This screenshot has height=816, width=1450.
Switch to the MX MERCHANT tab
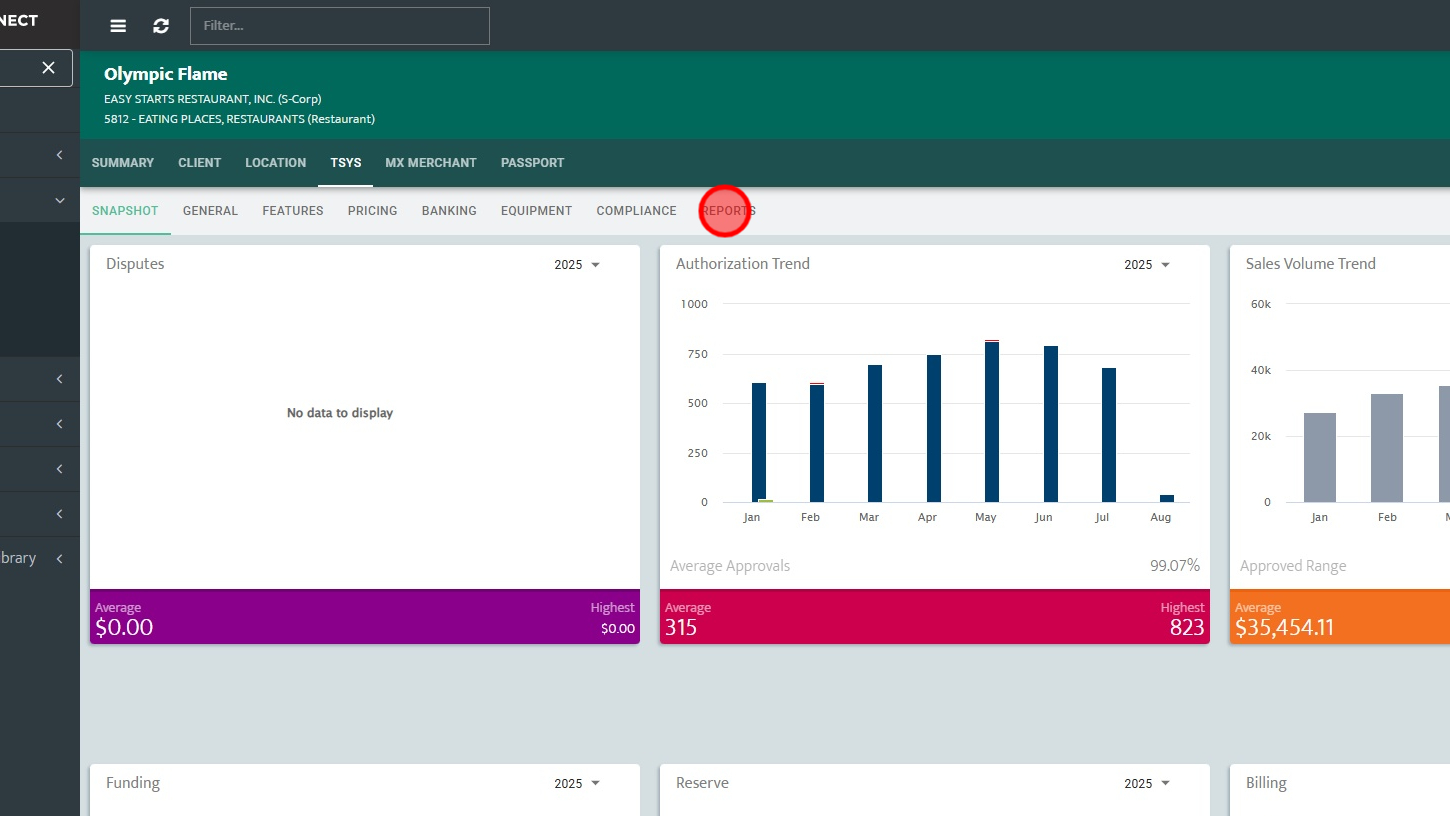(x=431, y=163)
